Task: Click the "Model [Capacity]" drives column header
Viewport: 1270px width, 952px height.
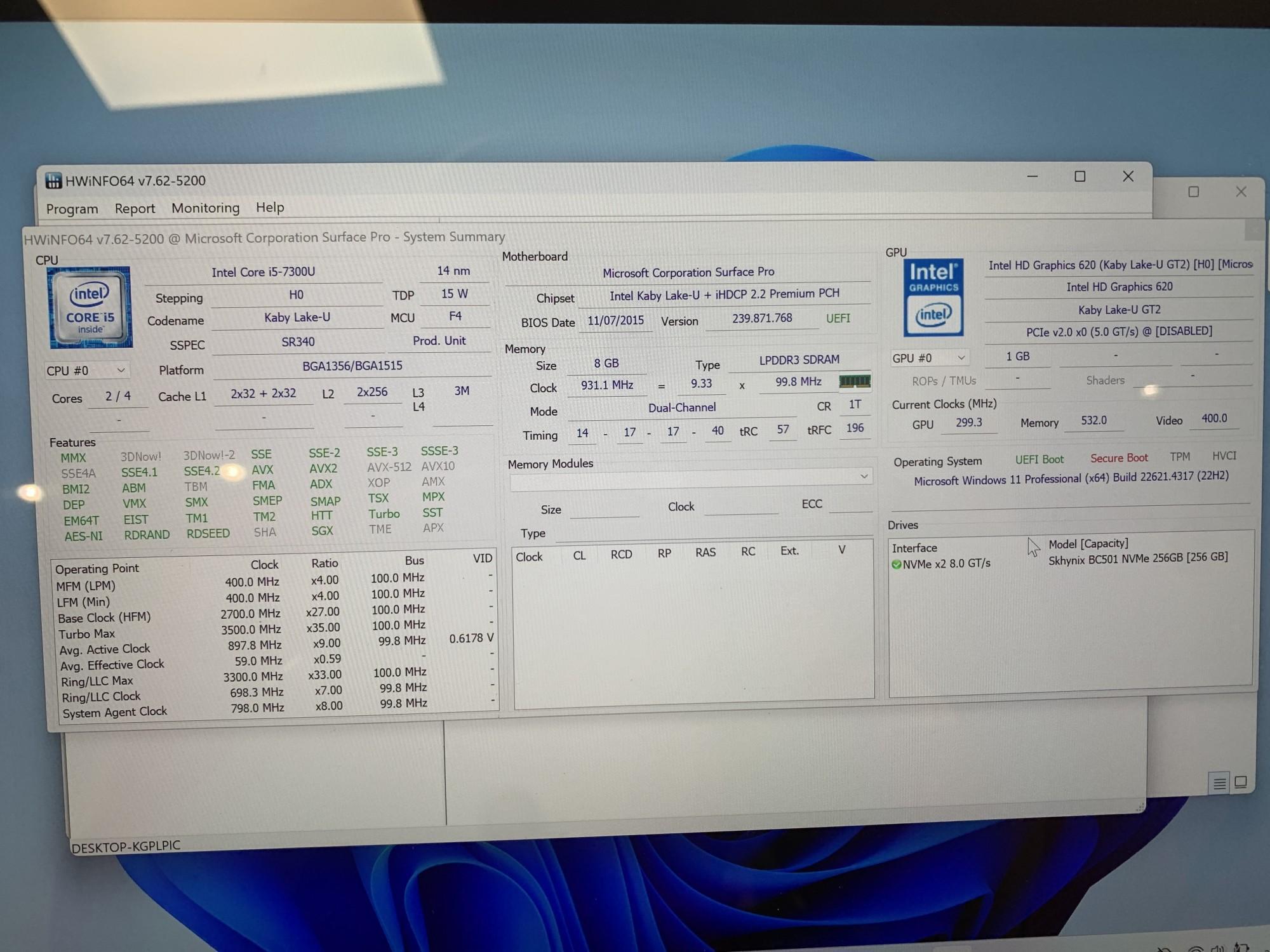Action: 1088,544
